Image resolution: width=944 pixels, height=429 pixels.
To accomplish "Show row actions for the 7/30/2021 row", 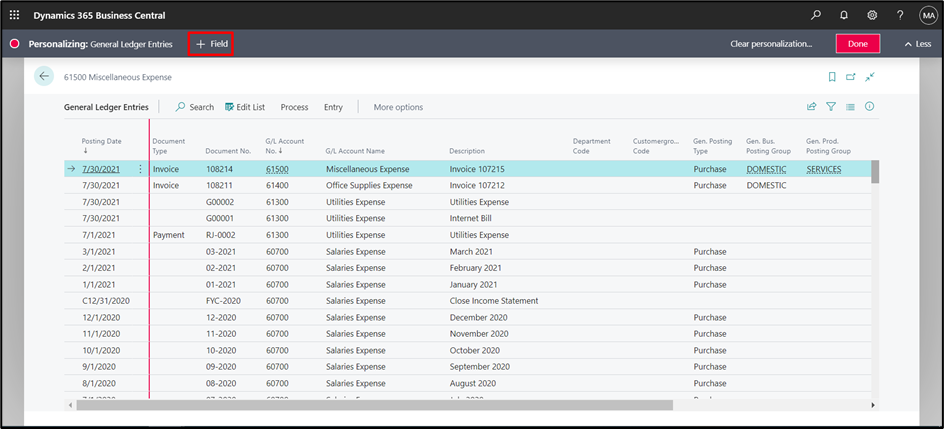I will (140, 169).
